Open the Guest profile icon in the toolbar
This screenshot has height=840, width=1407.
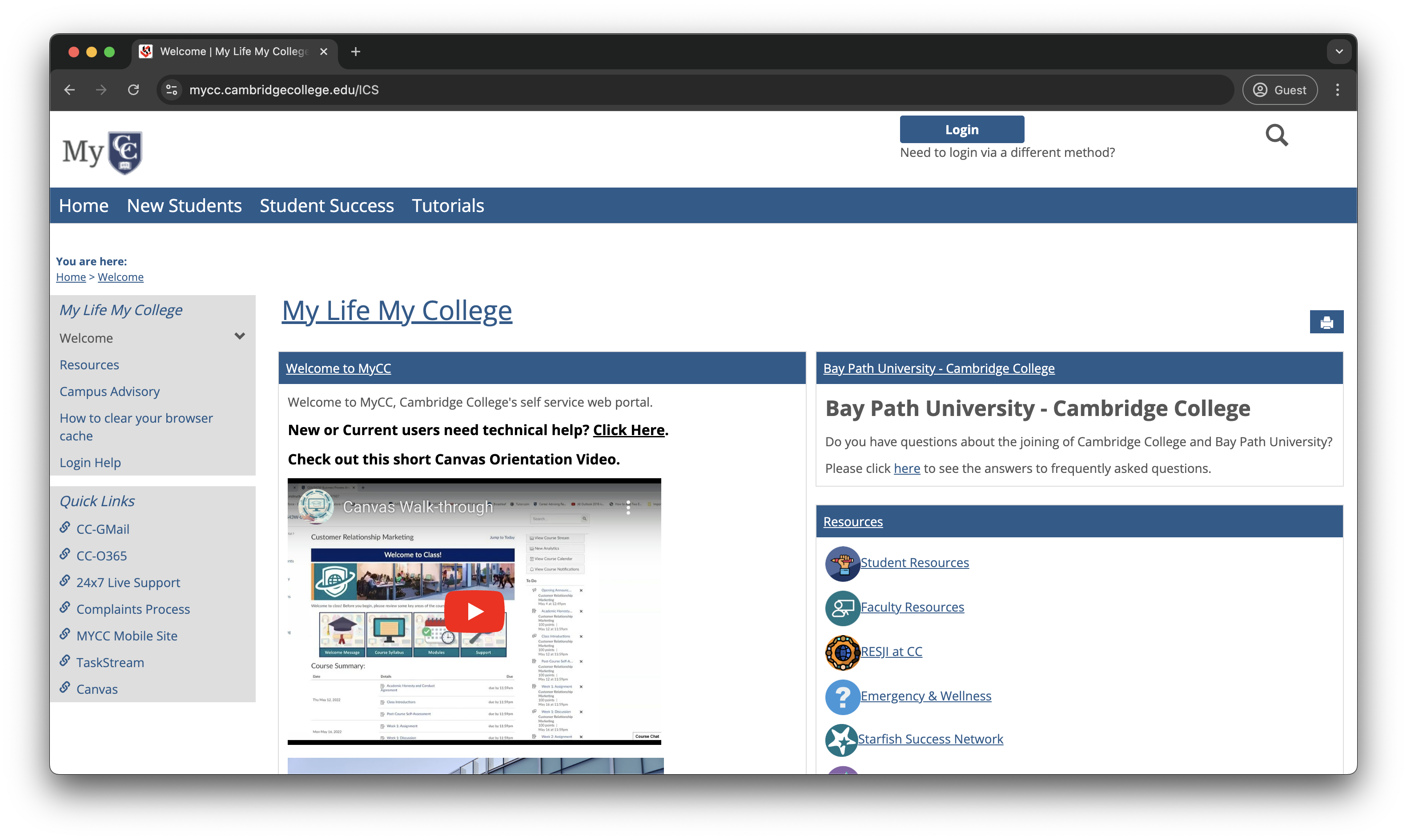pyautogui.click(x=1259, y=89)
